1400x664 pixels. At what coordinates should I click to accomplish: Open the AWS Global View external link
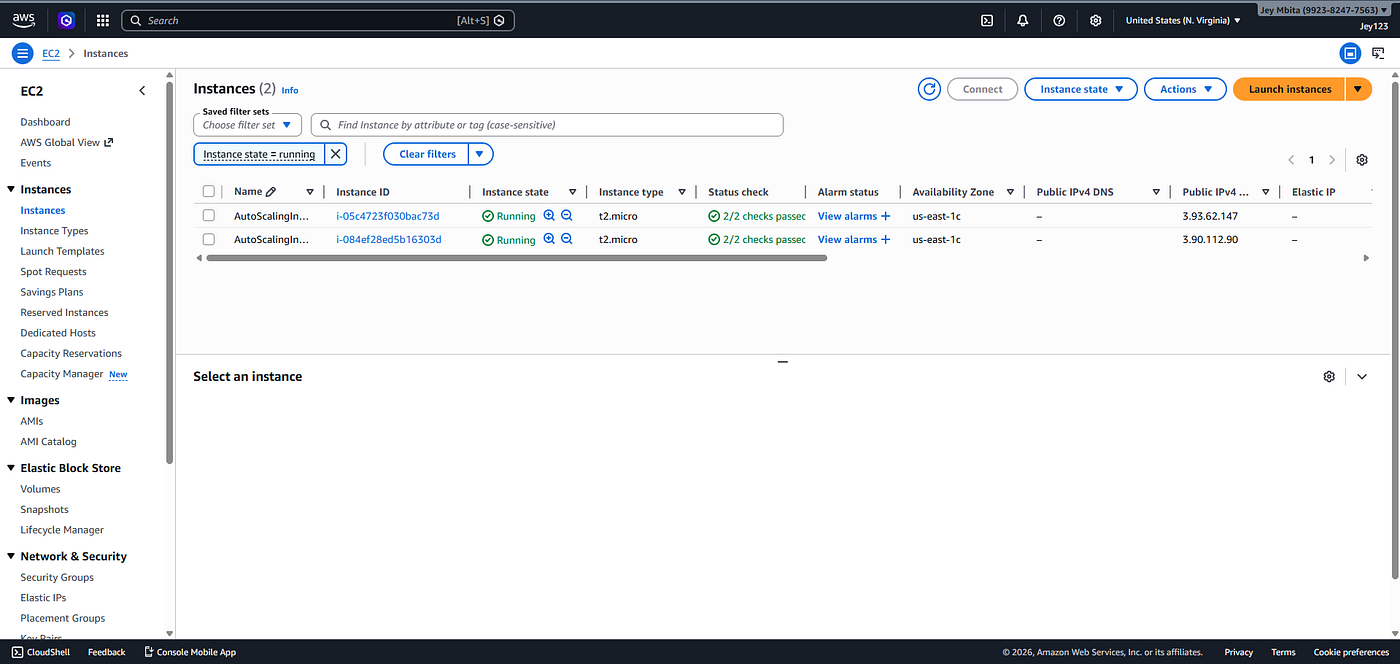pyautogui.click(x=67, y=142)
